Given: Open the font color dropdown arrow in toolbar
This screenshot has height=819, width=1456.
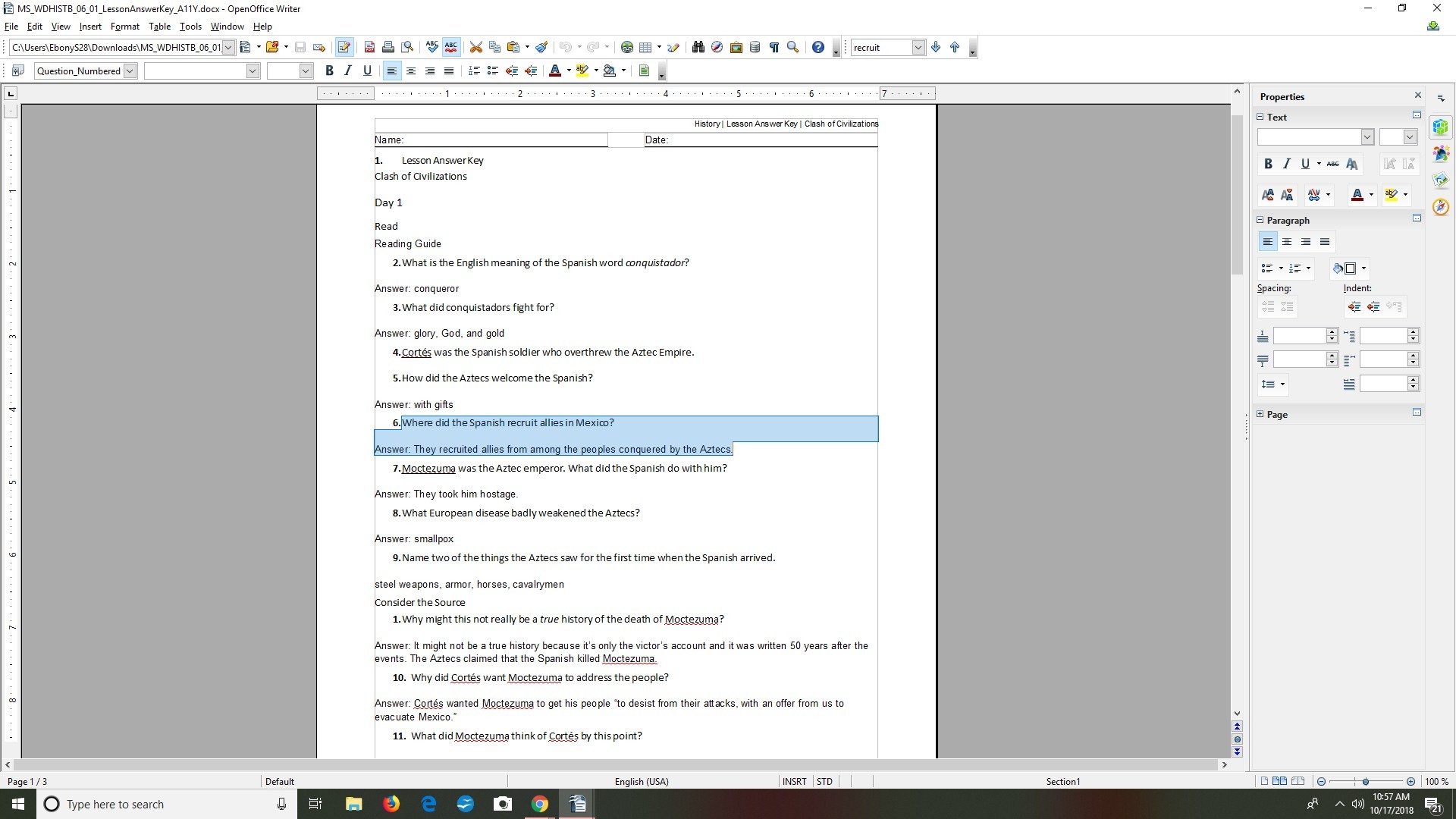Looking at the screenshot, I should pos(569,71).
